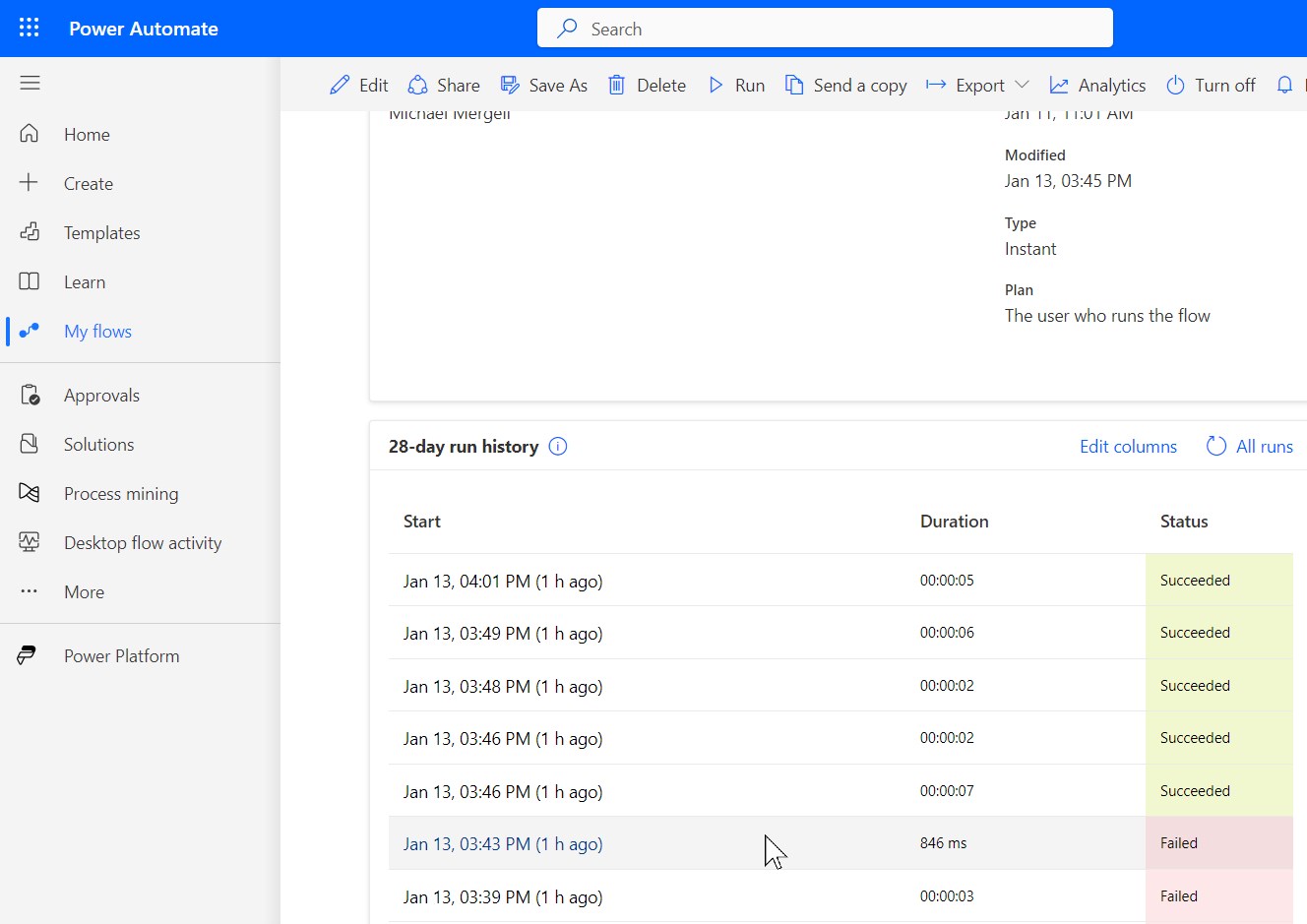Open the Jan 13, 03:43 PM run

(x=503, y=843)
